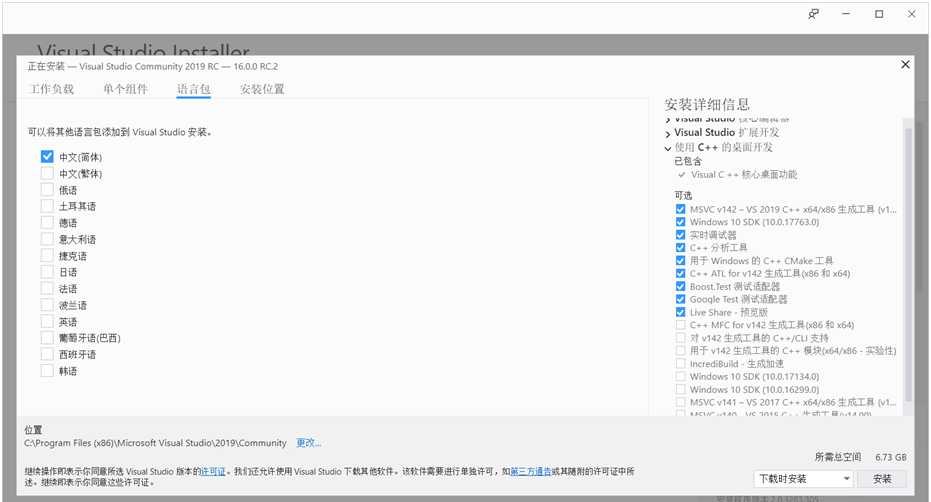The width and height of the screenshot is (931, 502).
Task: Uncheck the Live Share - 预览版 option
Action: pyautogui.click(x=680, y=312)
